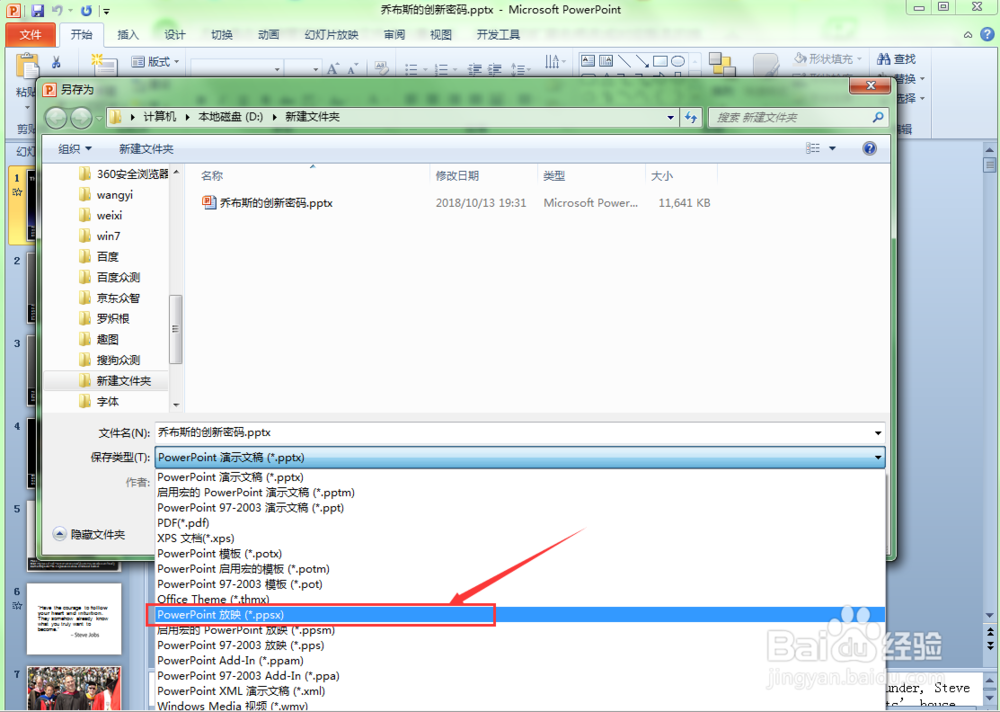Image resolution: width=1000 pixels, height=712 pixels.
Task: Click the text direction icon in ribbon
Action: pos(552,61)
